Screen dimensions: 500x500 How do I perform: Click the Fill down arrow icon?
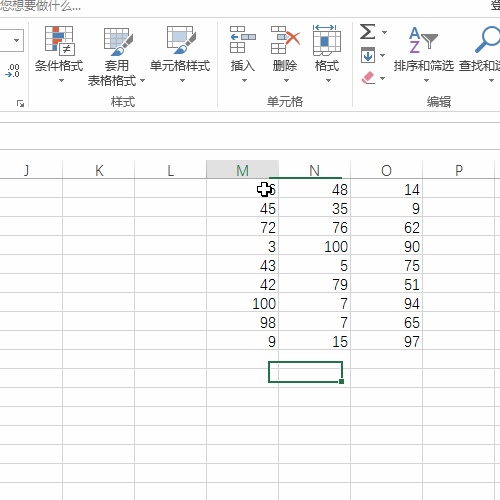tap(368, 55)
